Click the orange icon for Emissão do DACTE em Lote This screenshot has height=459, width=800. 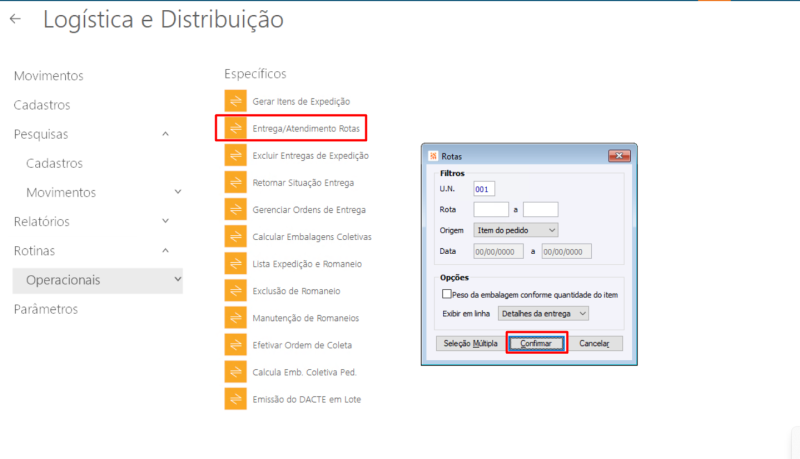(x=235, y=398)
